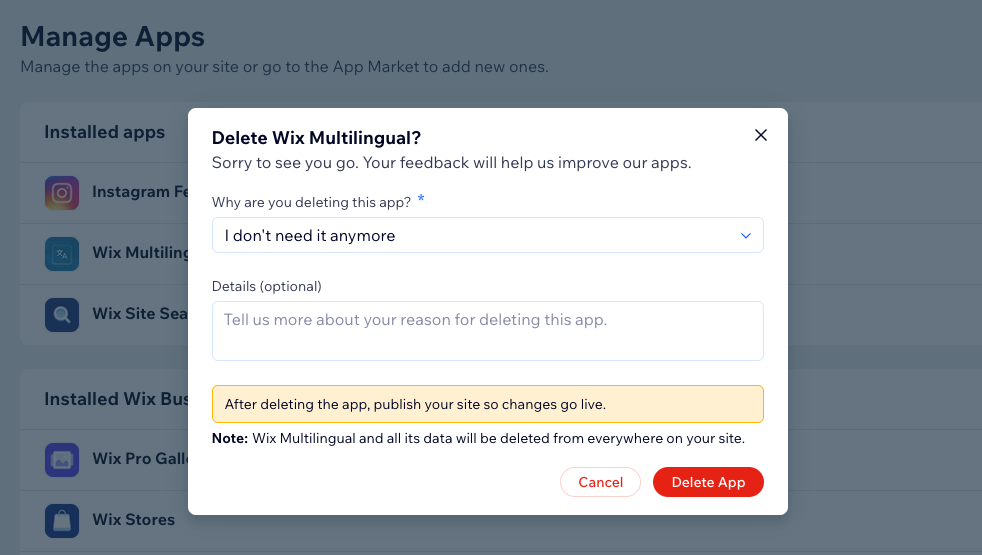Click the publish your site warning banner
Screen dimensions: 982x555
487,404
